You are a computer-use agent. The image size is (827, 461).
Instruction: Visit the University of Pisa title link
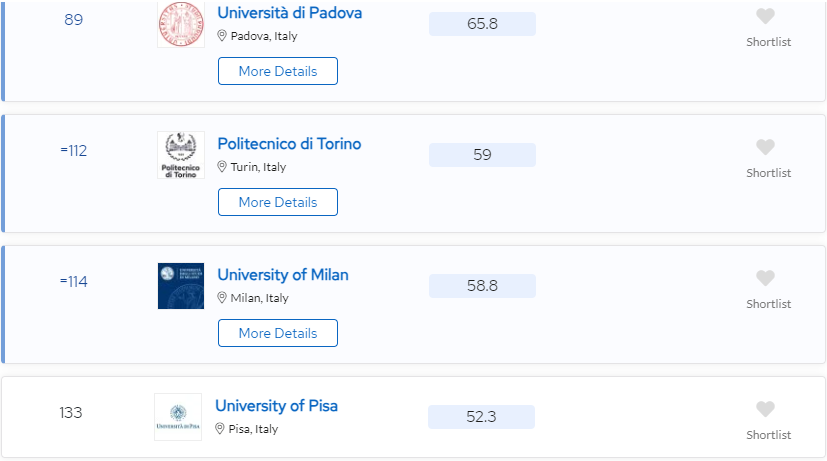pyautogui.click(x=276, y=406)
